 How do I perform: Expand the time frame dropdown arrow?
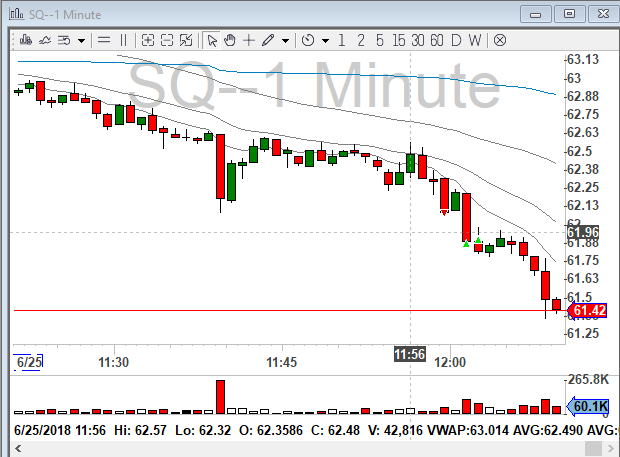point(325,40)
